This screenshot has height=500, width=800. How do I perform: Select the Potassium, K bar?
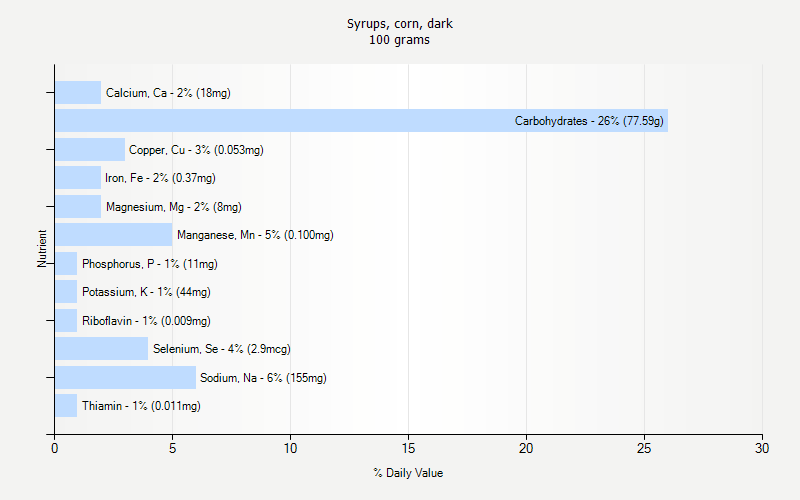pyautogui.click(x=66, y=292)
